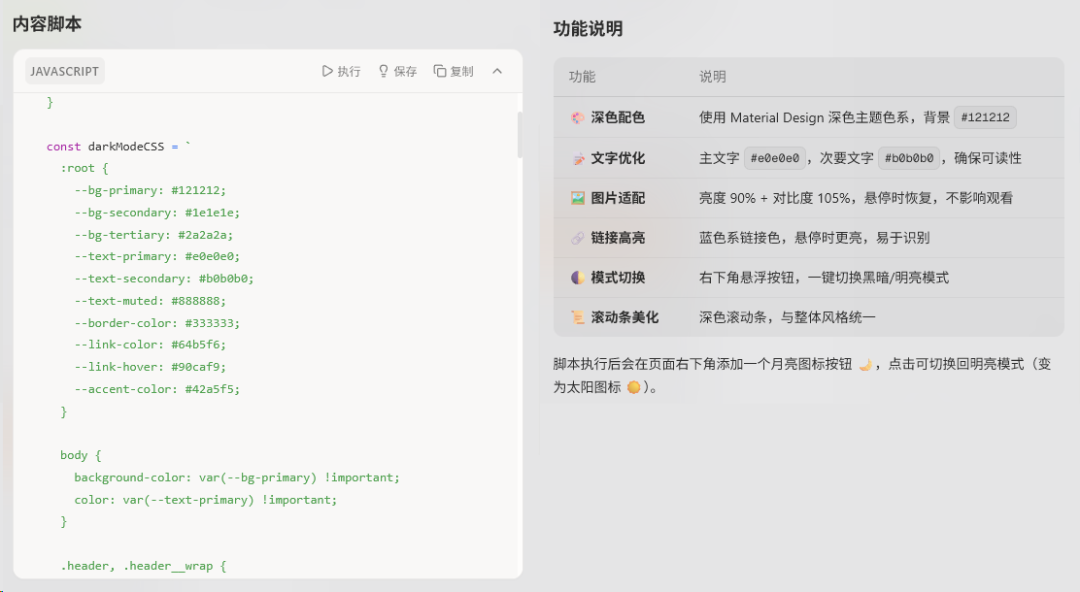The image size is (1080, 592).
Task: Click the writing emoji beside 文字优化
Action: point(578,158)
